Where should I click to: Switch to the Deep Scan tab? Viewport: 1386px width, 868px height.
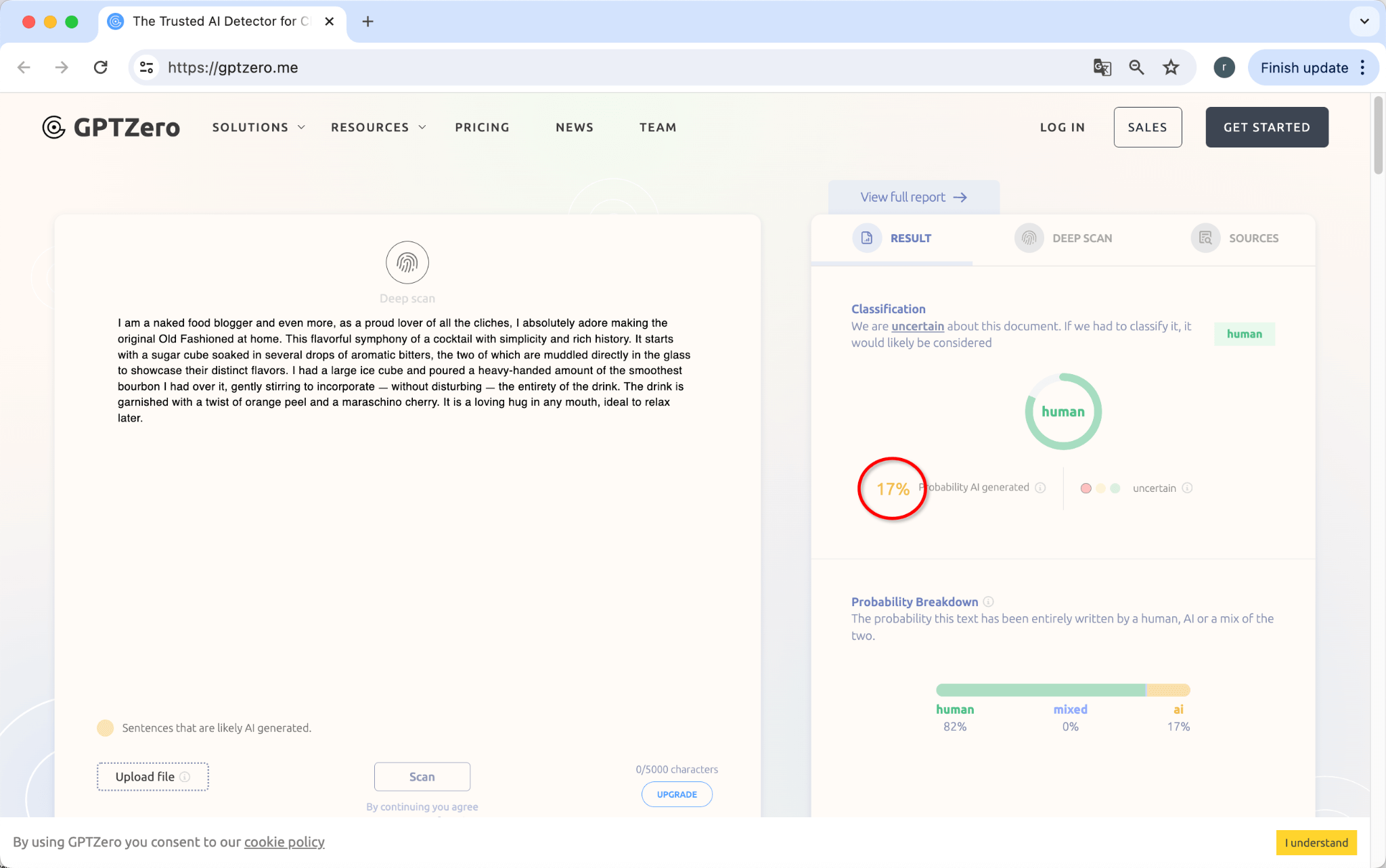[1063, 238]
